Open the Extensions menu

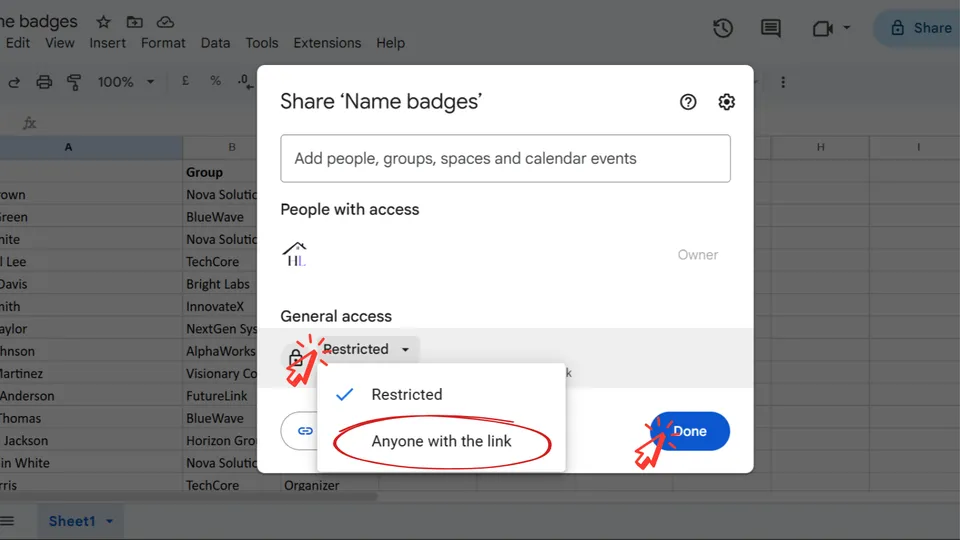(327, 43)
